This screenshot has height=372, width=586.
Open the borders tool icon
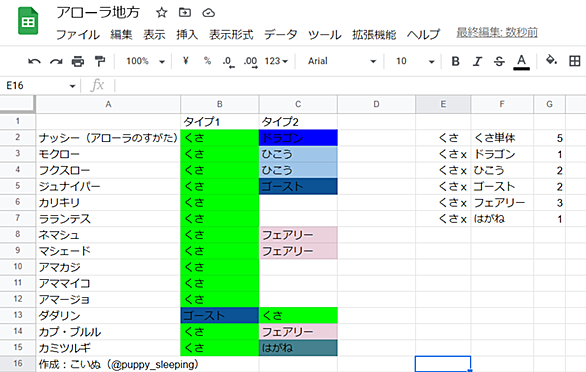574,61
